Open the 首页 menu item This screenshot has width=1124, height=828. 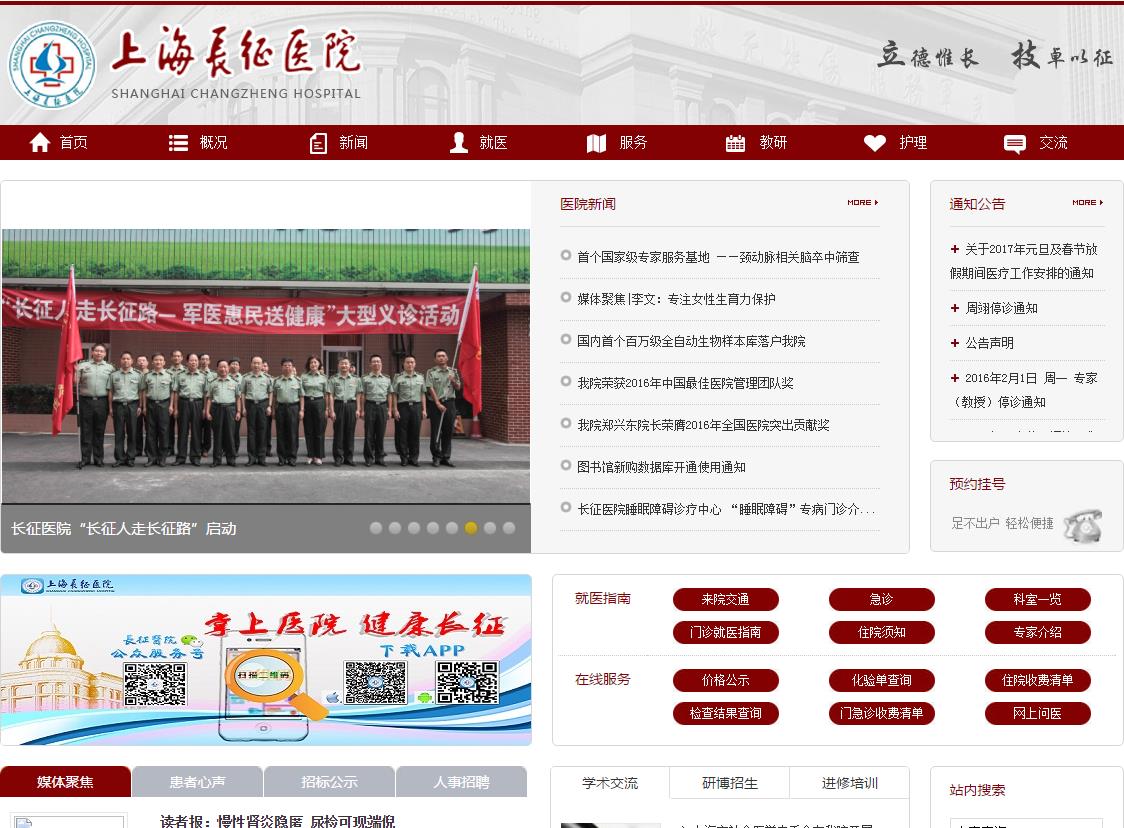click(x=73, y=143)
